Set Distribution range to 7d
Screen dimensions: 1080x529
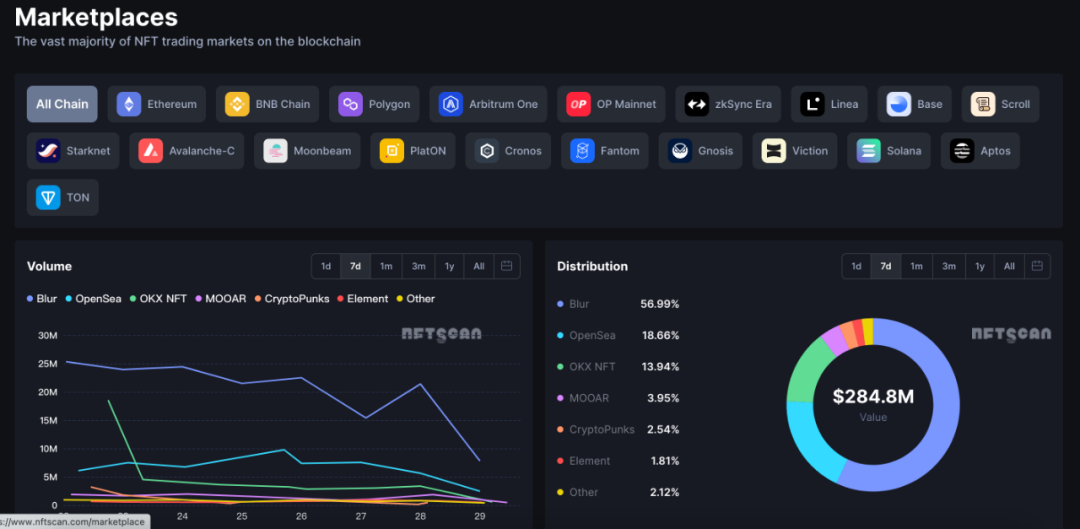coord(886,266)
